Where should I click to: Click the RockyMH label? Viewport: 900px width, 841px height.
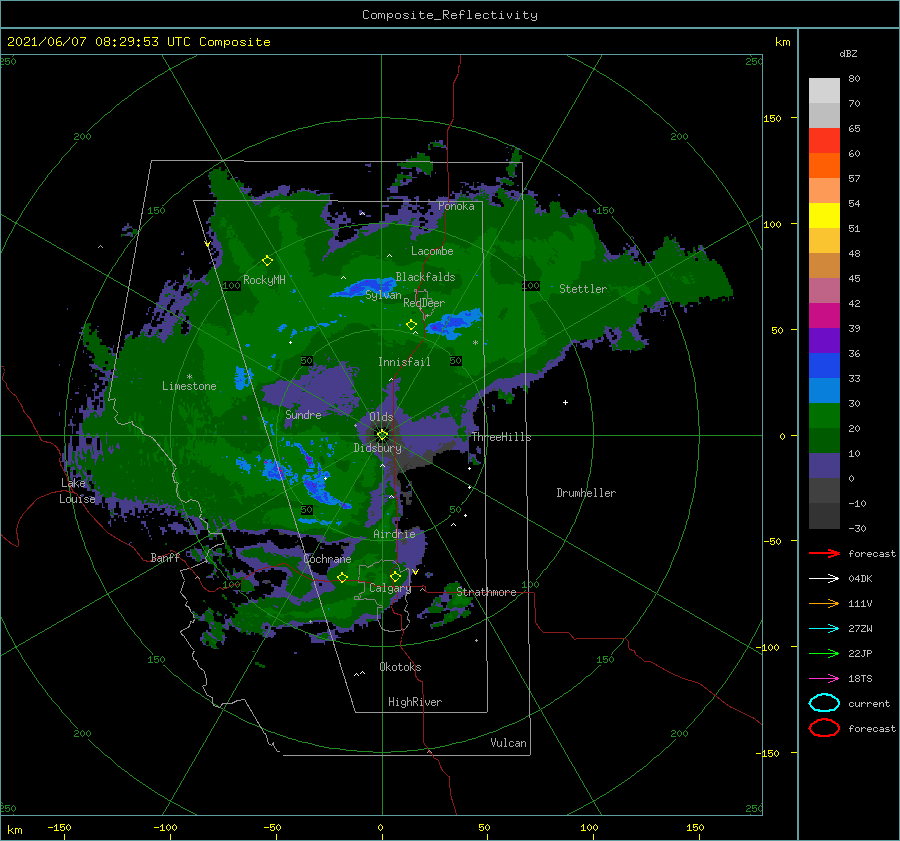pos(264,280)
